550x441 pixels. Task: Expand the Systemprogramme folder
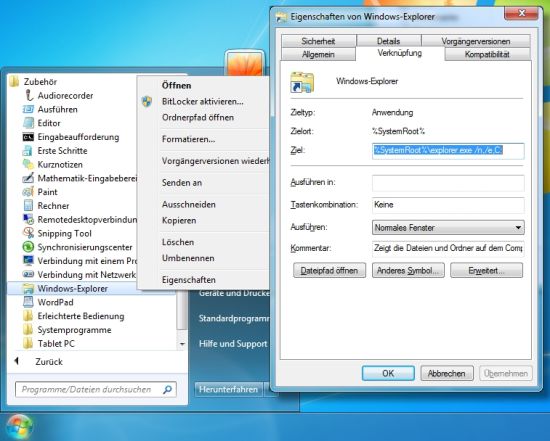[x=67, y=330]
